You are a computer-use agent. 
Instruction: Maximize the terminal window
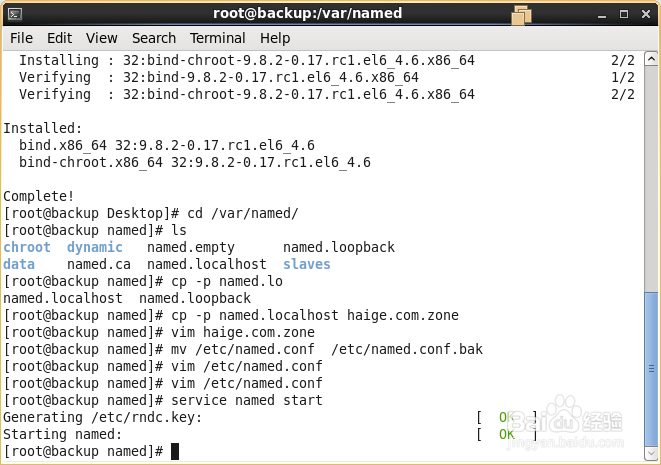coord(622,13)
